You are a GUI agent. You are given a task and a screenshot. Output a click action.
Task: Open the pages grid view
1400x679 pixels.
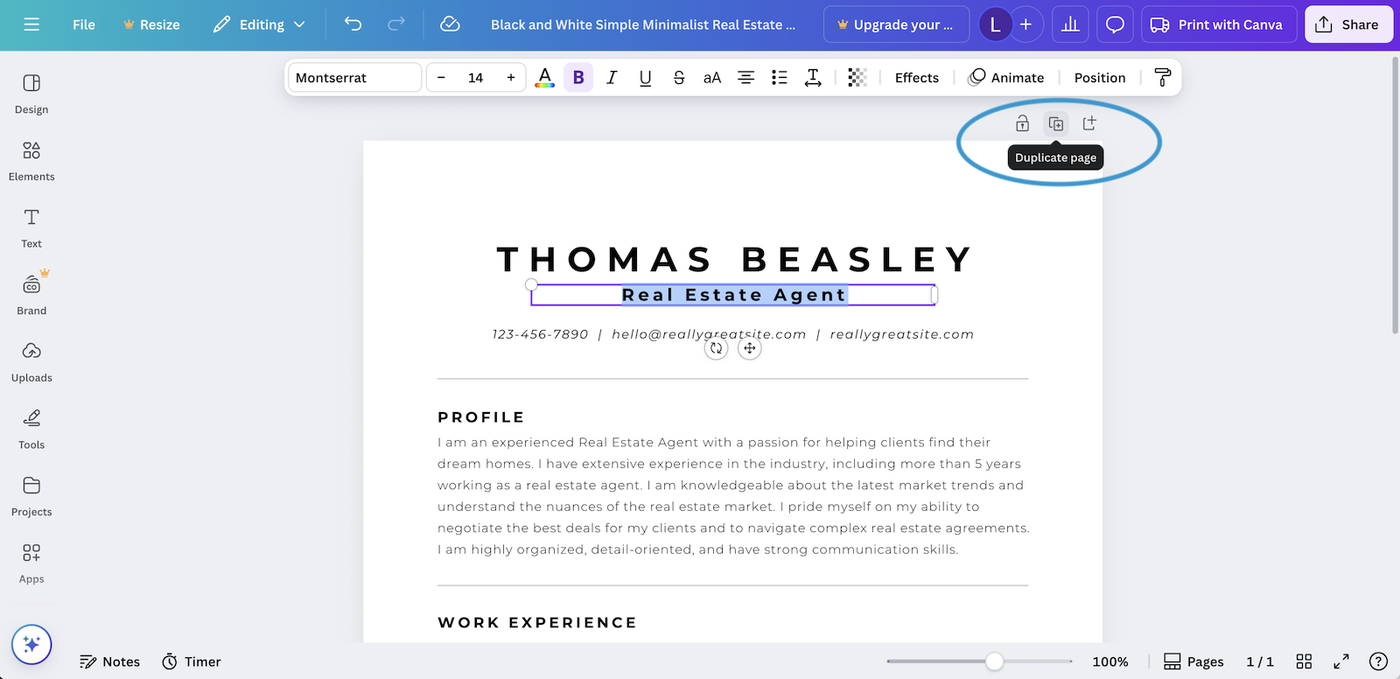[1303, 661]
